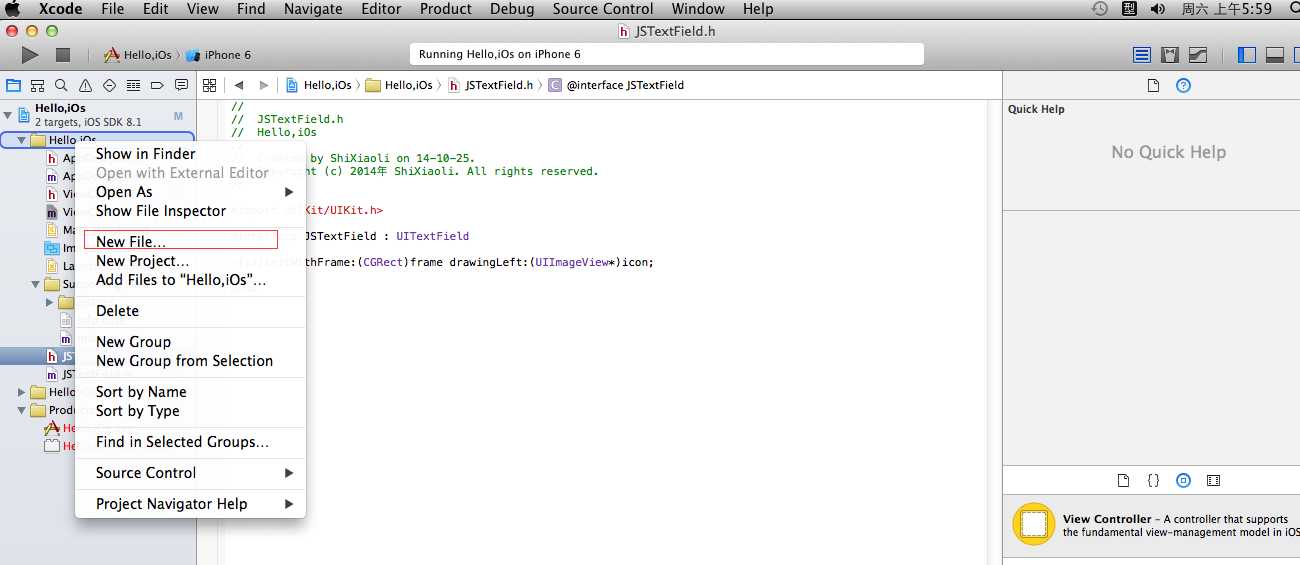Open the File Template library icon
1300x565 pixels.
(x=1123, y=481)
